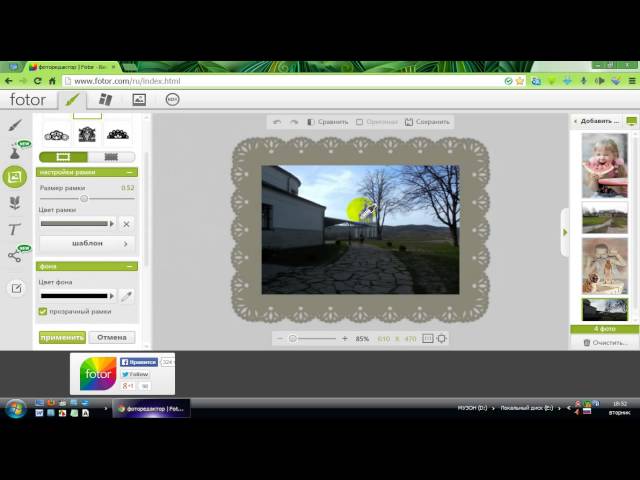Set view to actual size 1:1
The width and height of the screenshot is (640, 480).
[428, 339]
